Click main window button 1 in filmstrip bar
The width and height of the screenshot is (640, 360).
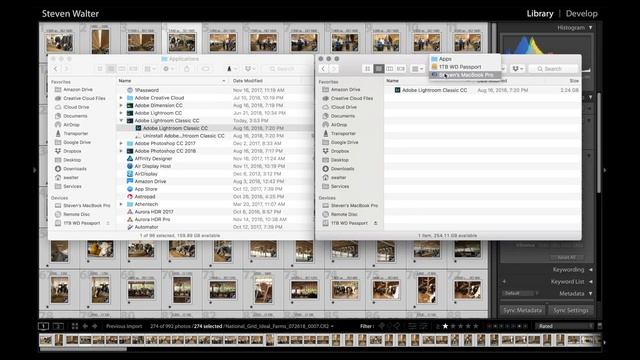(43, 326)
